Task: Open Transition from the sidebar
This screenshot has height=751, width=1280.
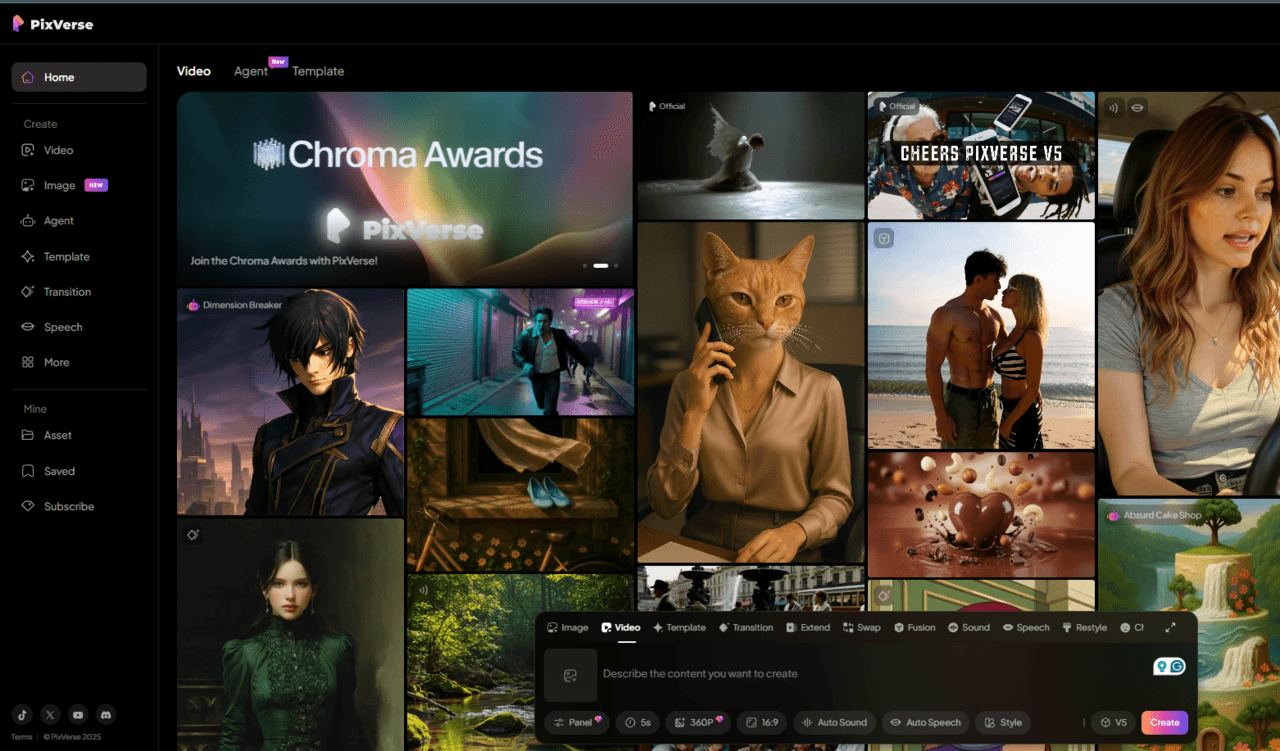Action: (67, 292)
